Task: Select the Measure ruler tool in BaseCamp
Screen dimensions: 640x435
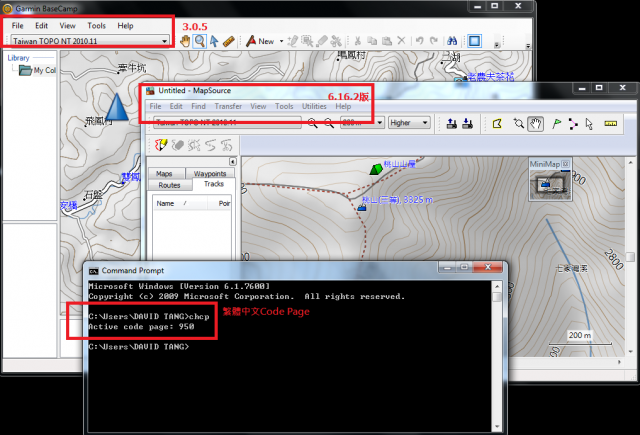Action: (x=229, y=41)
